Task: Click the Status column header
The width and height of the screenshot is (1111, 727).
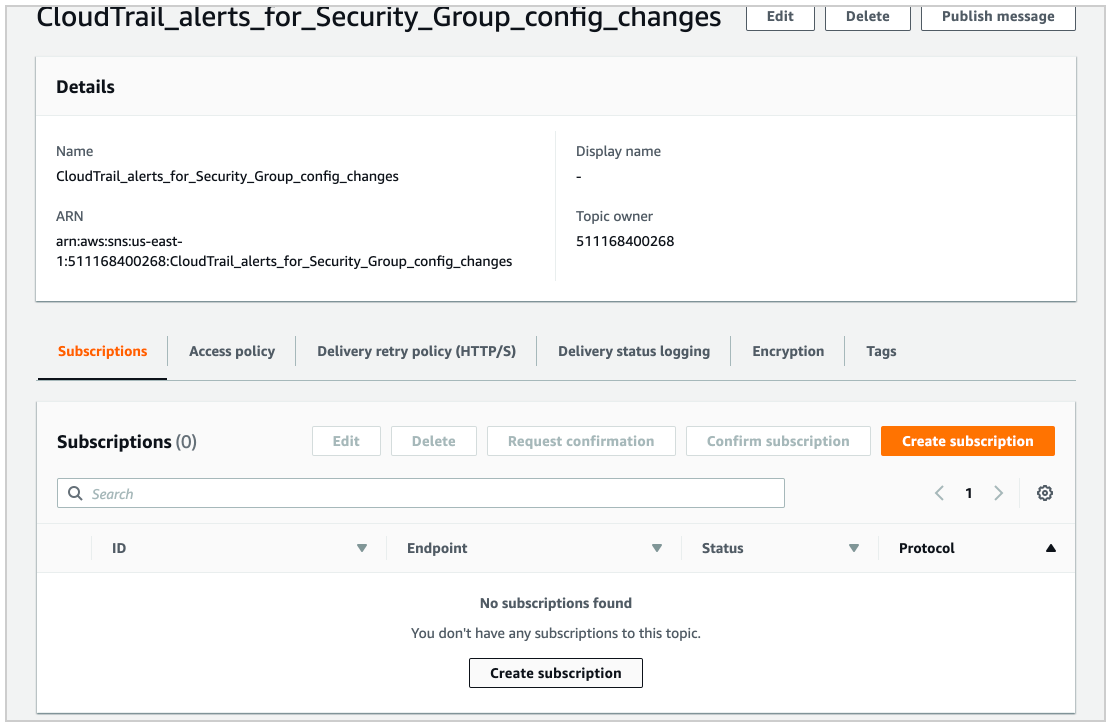Action: (723, 548)
